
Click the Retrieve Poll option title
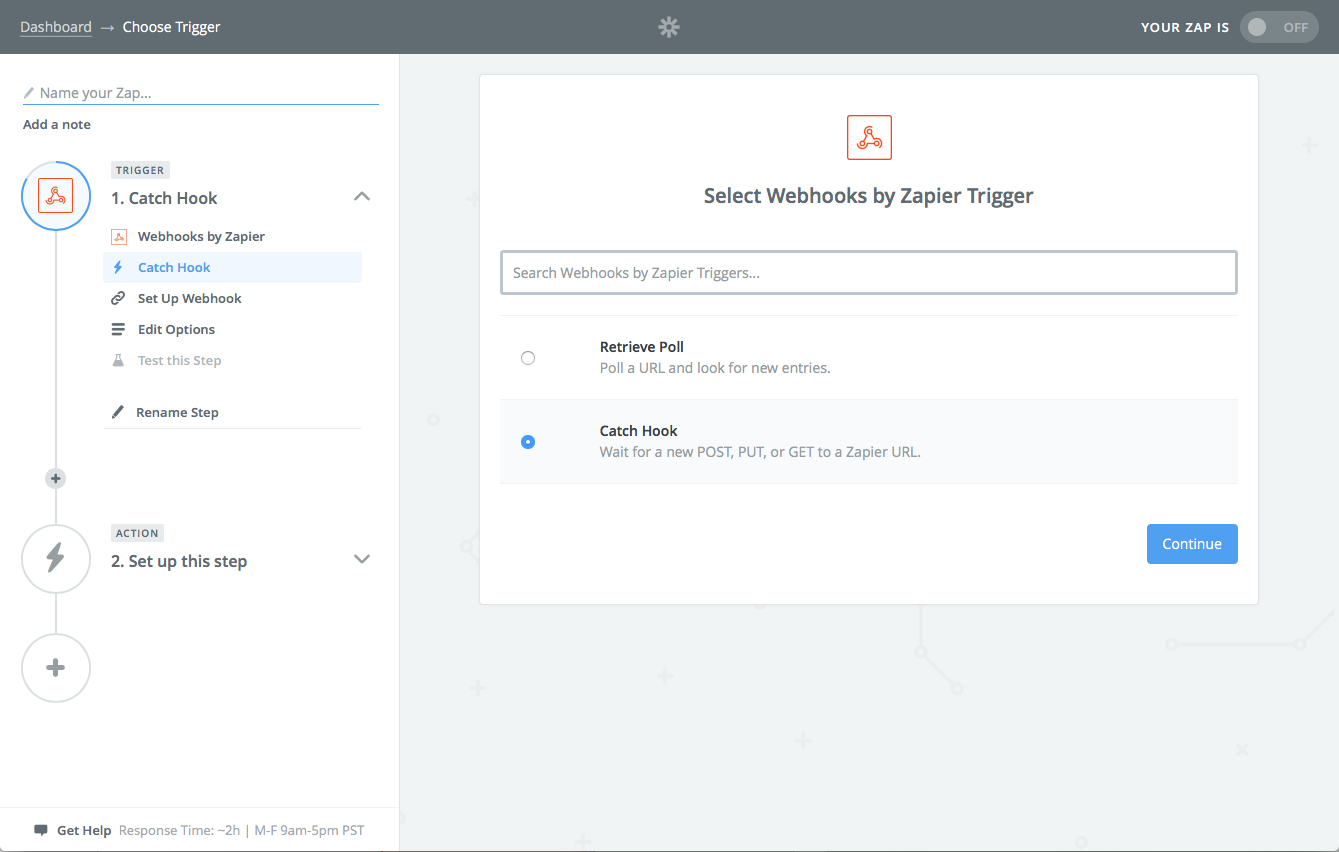point(642,347)
